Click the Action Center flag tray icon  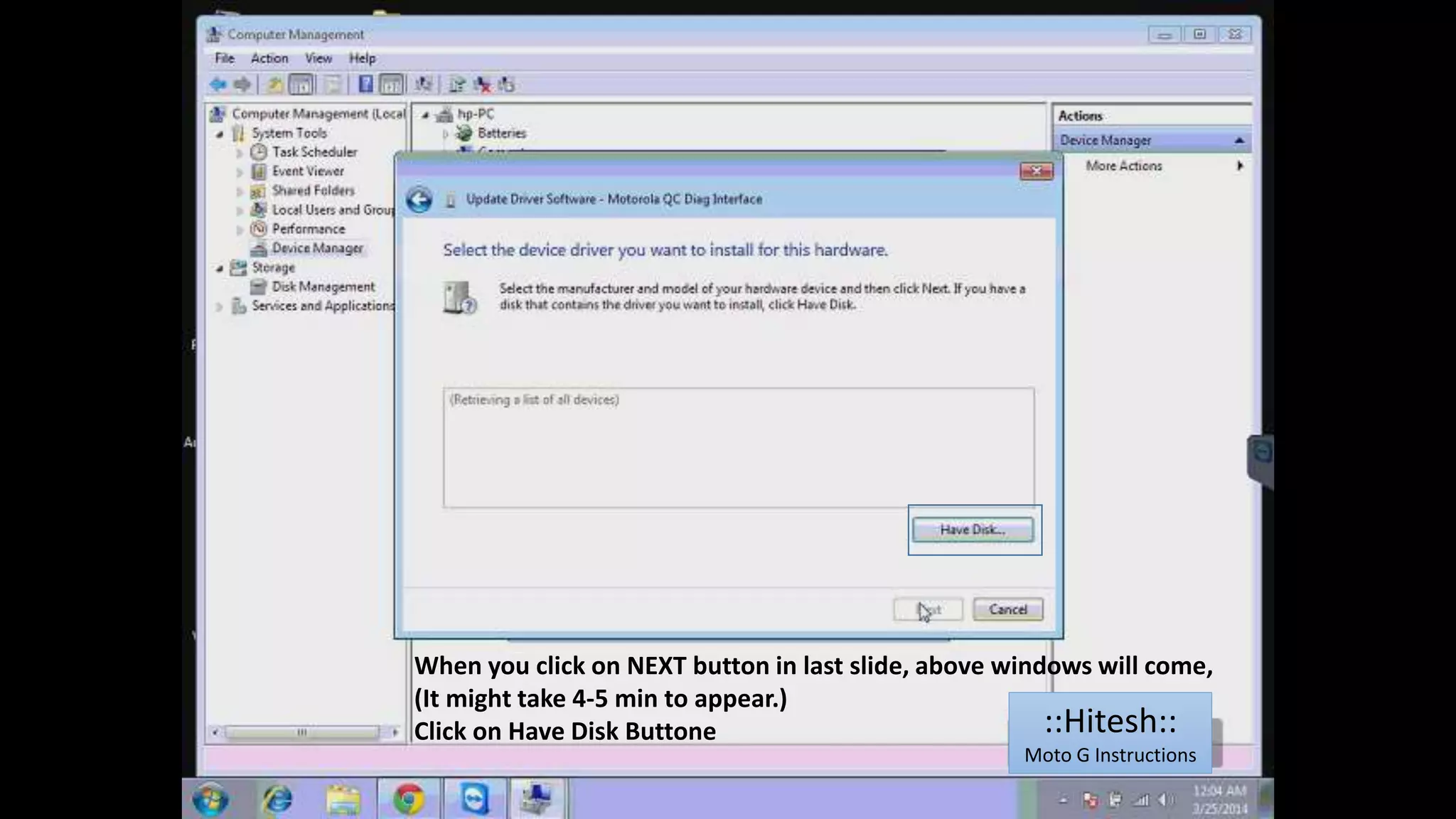click(x=1090, y=801)
